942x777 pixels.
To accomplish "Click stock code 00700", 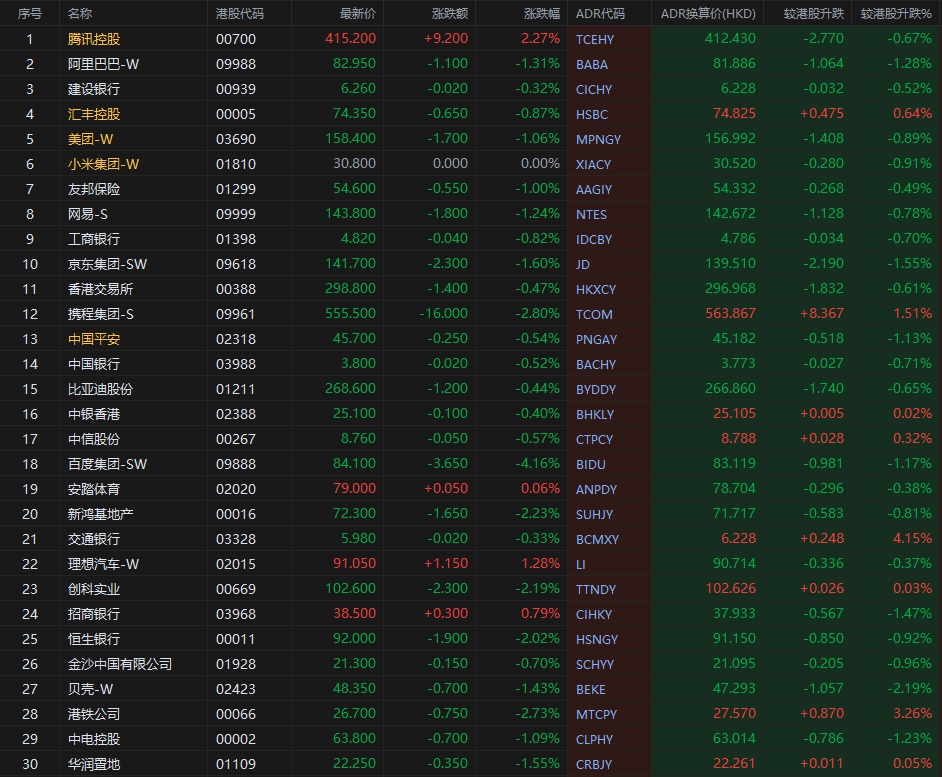I will coord(236,39).
